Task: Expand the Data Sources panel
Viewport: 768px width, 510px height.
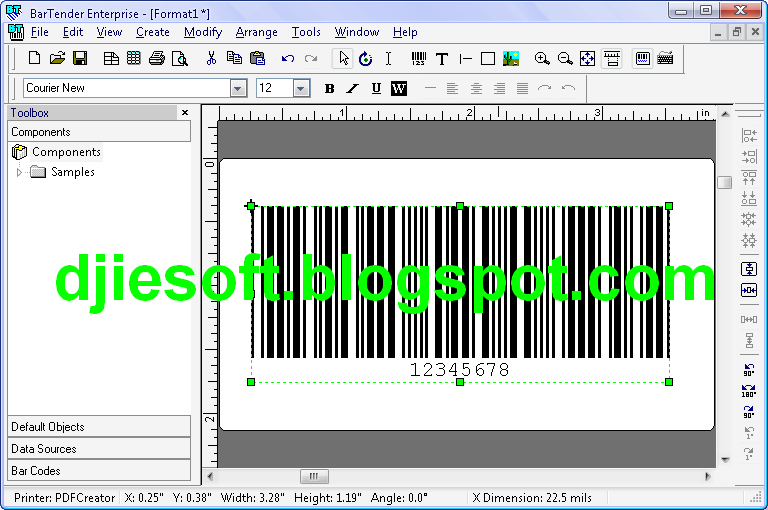Action: click(99, 449)
